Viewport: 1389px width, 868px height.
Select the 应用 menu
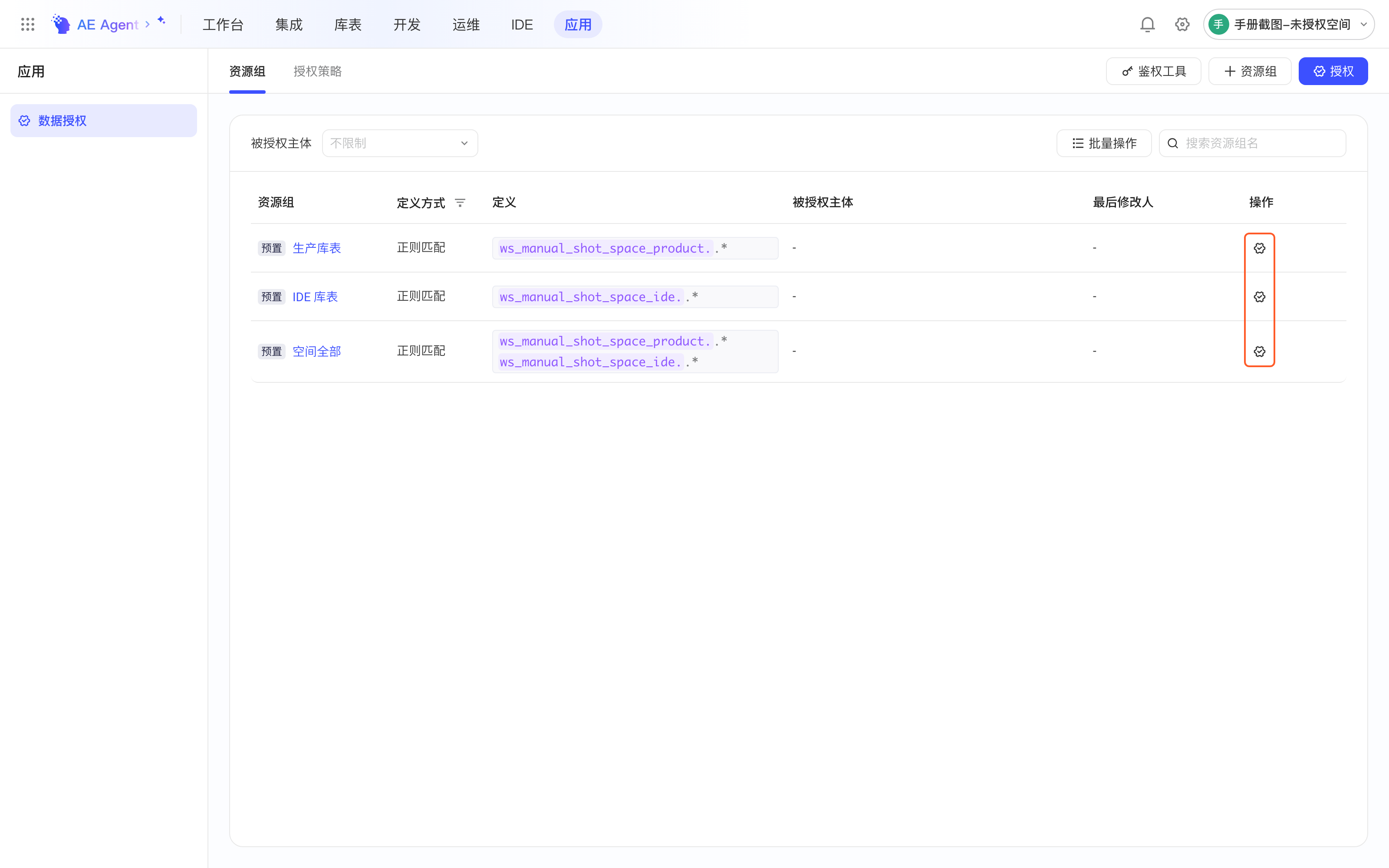coord(578,25)
